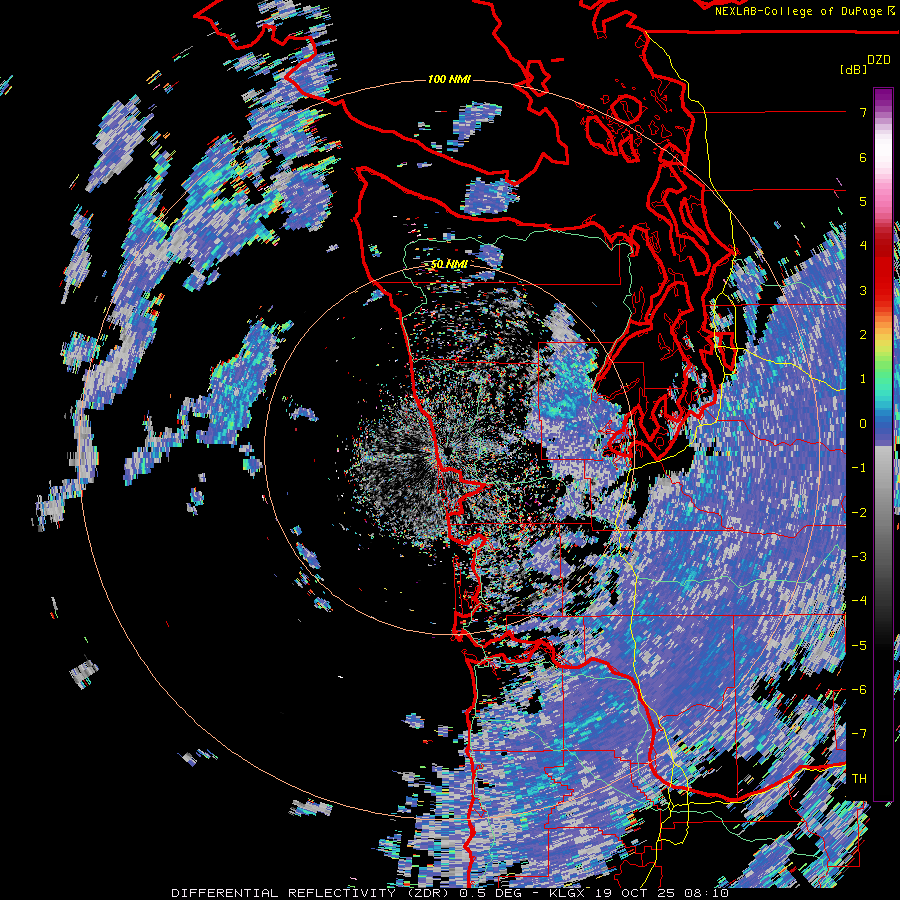Click the ZDR color scale bar
The height and width of the screenshot is (900, 900).
point(883,444)
